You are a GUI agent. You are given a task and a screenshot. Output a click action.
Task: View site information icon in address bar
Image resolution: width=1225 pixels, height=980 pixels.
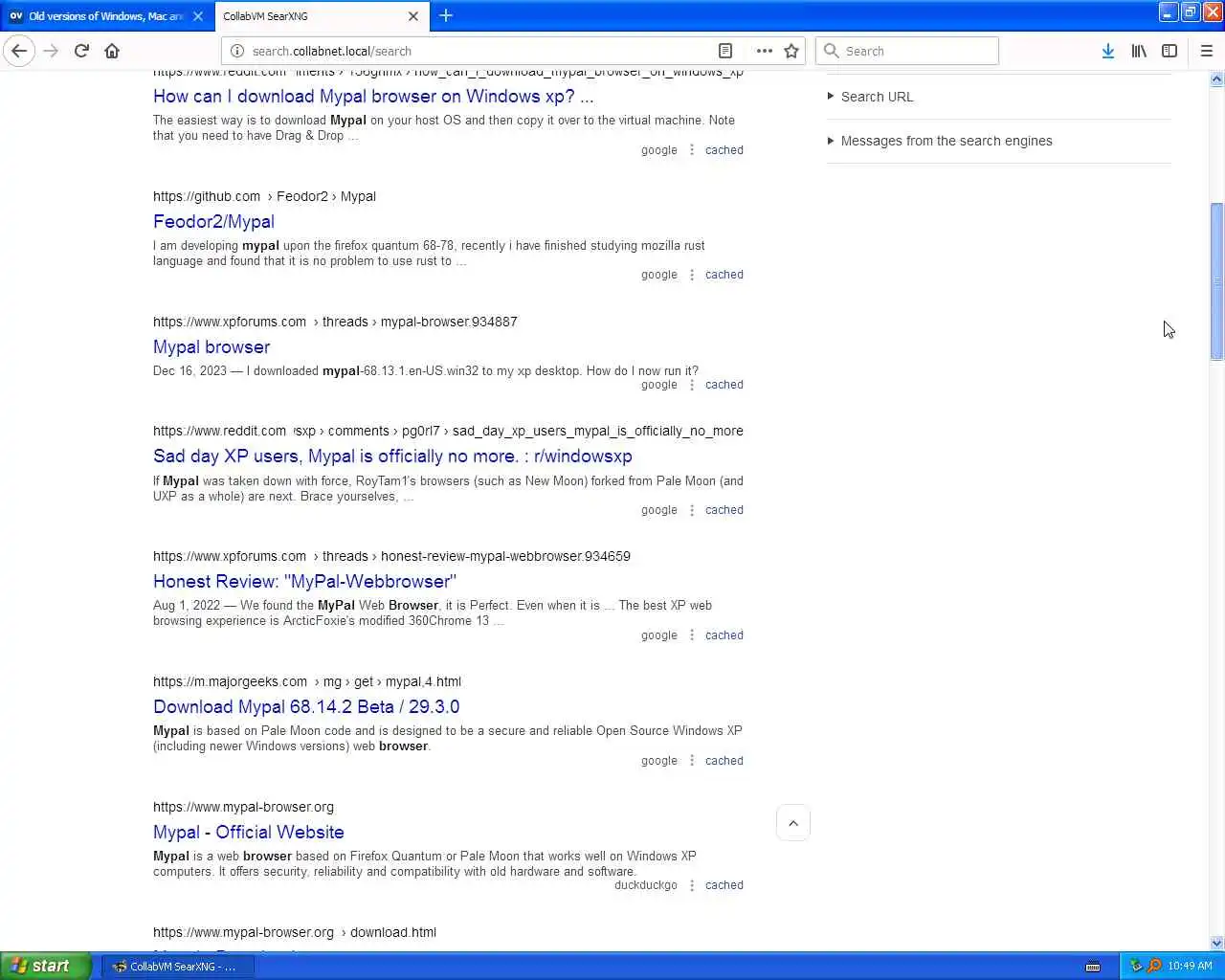237,51
